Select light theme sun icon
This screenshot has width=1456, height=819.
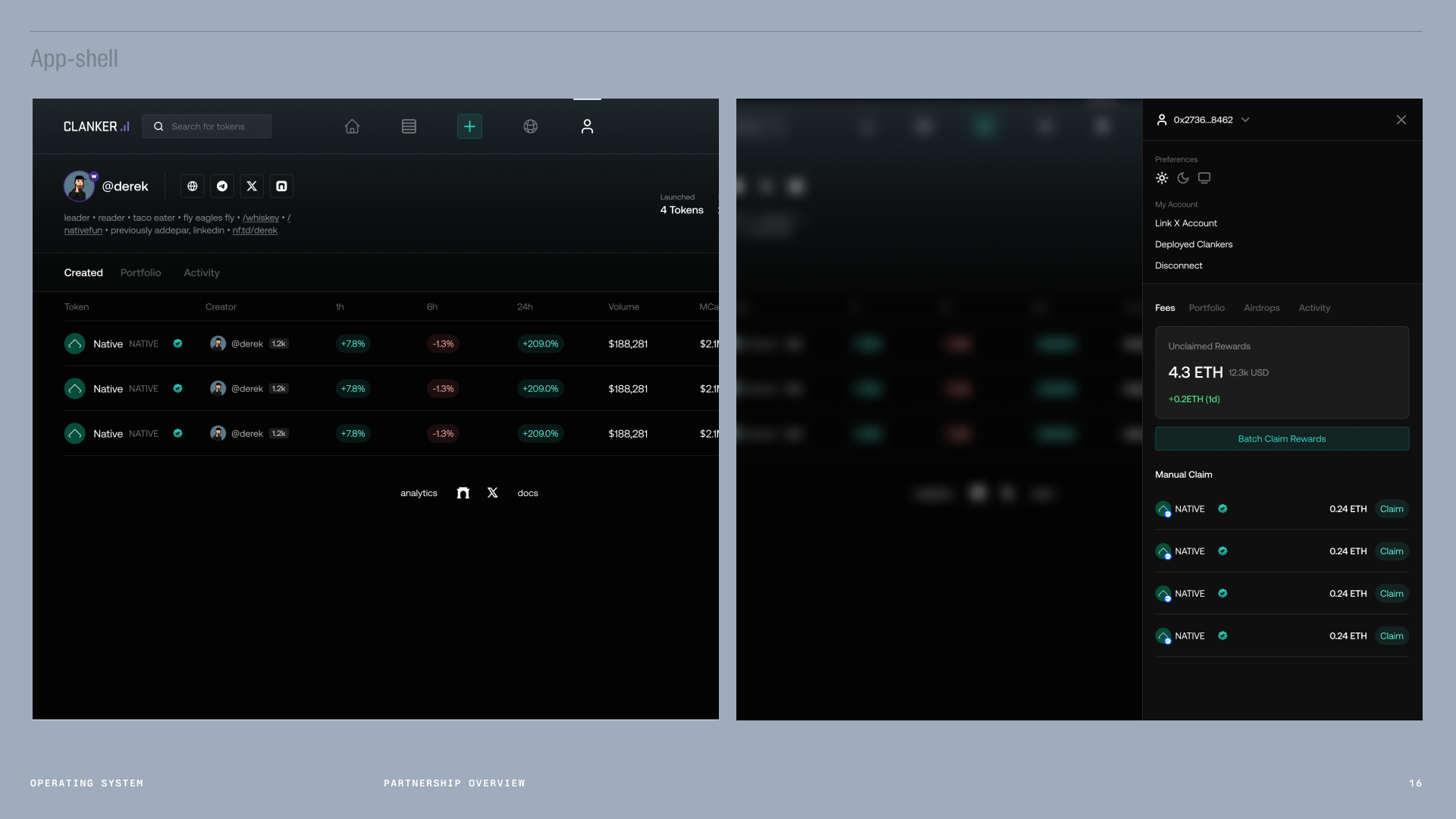(x=1162, y=178)
